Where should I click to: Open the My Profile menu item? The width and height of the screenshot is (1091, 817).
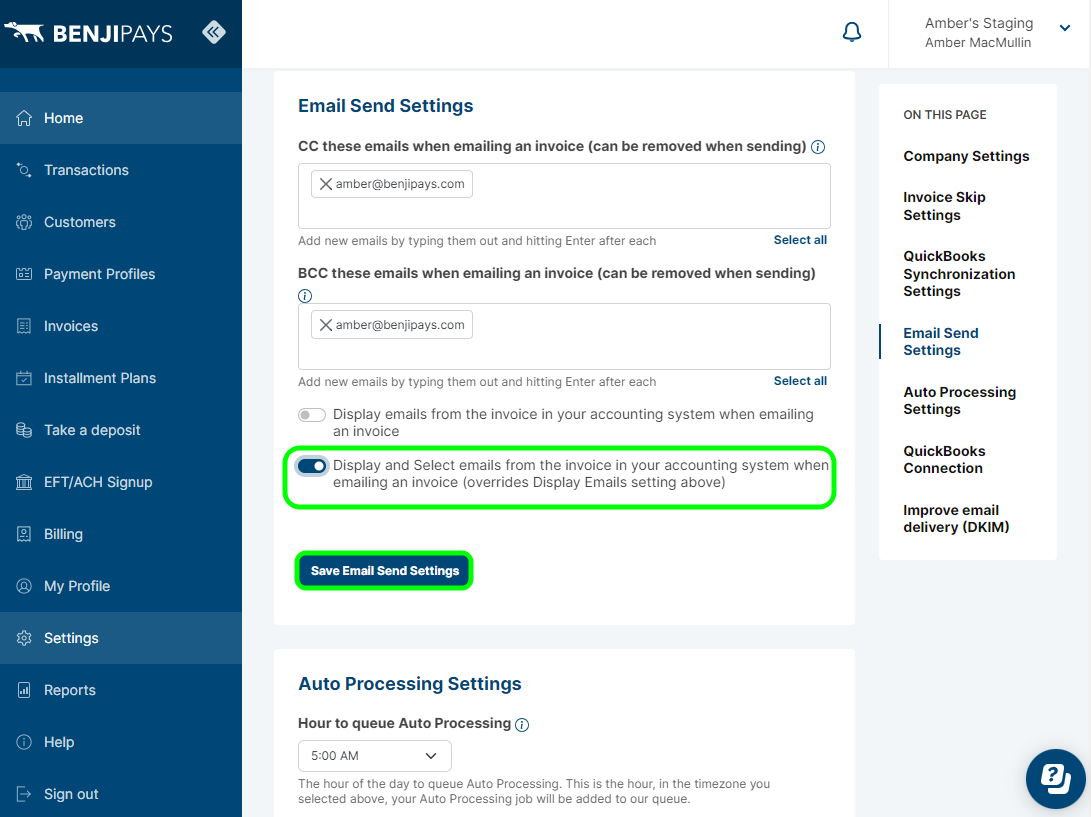(x=121, y=586)
